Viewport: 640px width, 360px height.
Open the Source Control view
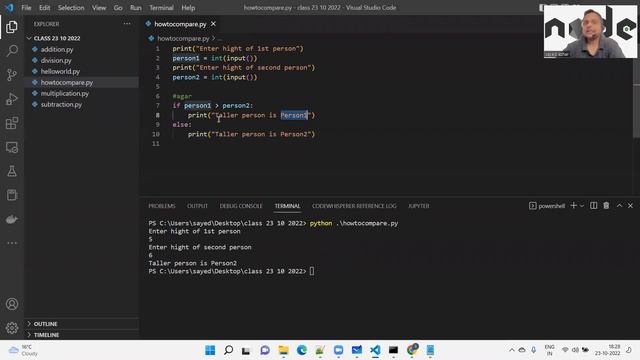click(x=12, y=75)
